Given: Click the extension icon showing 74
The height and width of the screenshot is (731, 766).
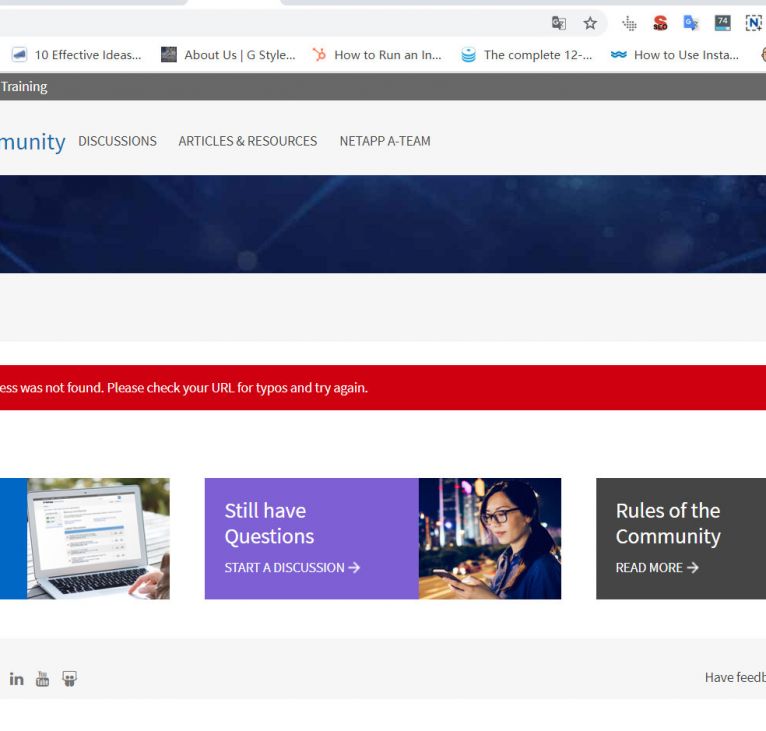Looking at the screenshot, I should coord(722,23).
